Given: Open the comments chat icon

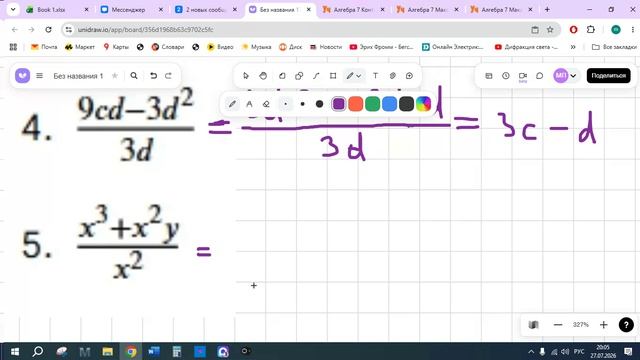Looking at the screenshot, I should 540,76.
